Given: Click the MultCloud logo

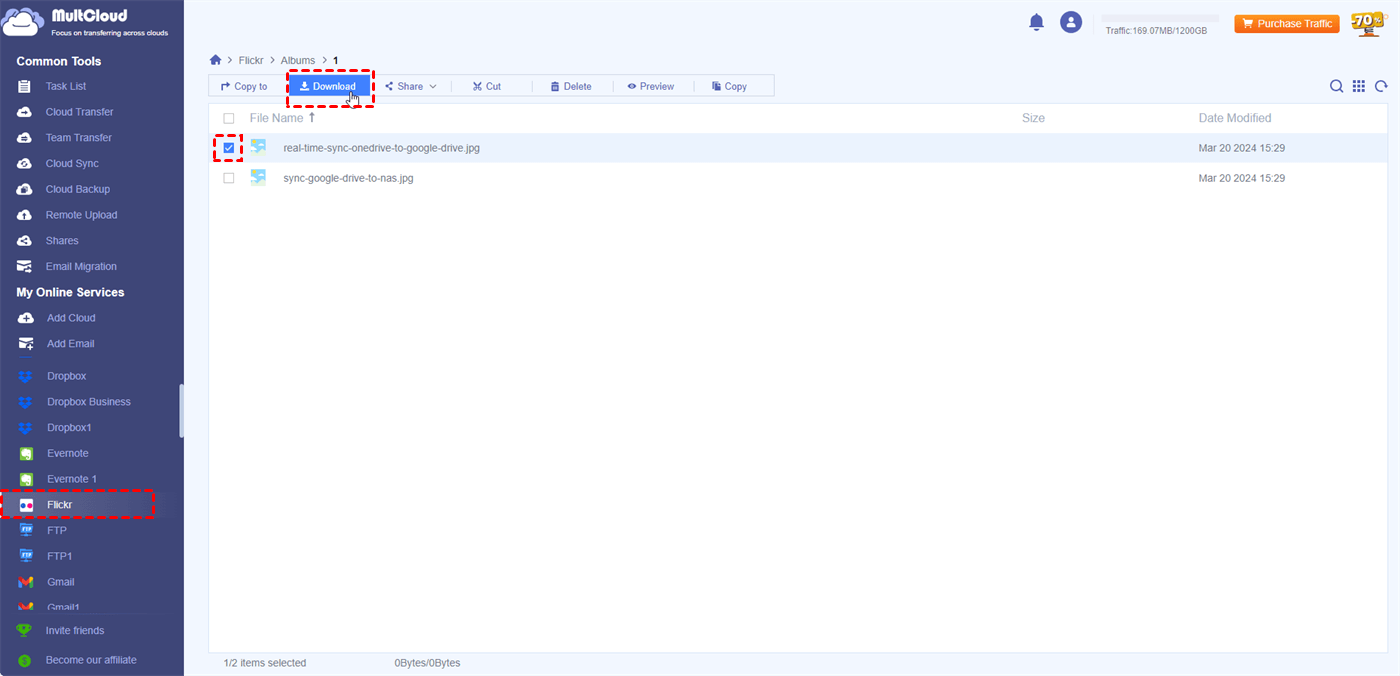Looking at the screenshot, I should [x=87, y=21].
